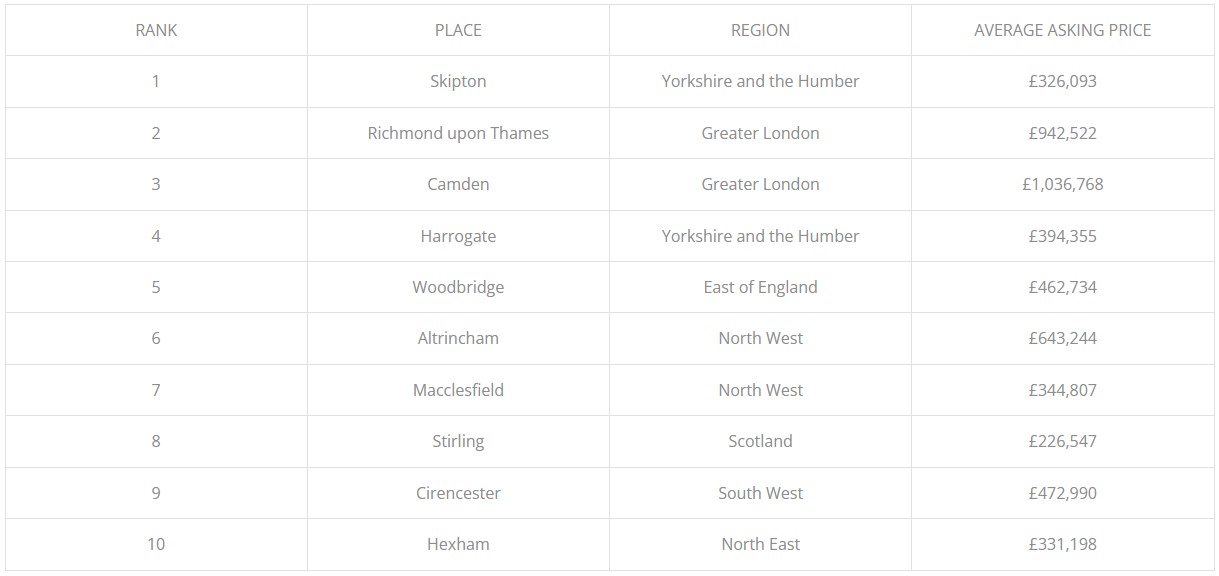Select Richmond upon Thames cell
This screenshot has width=1219, height=576.
pyautogui.click(x=458, y=133)
